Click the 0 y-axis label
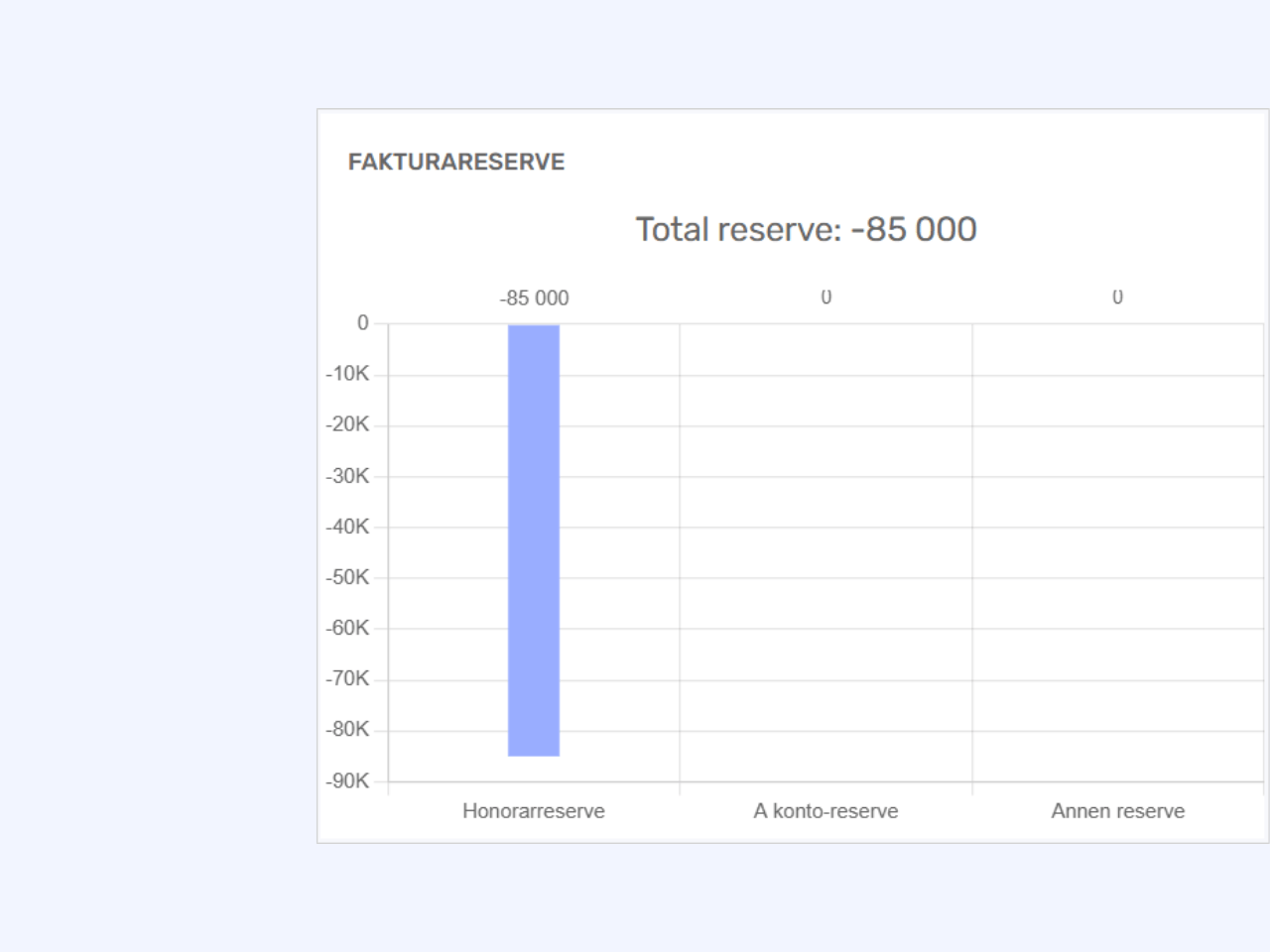 [x=362, y=323]
